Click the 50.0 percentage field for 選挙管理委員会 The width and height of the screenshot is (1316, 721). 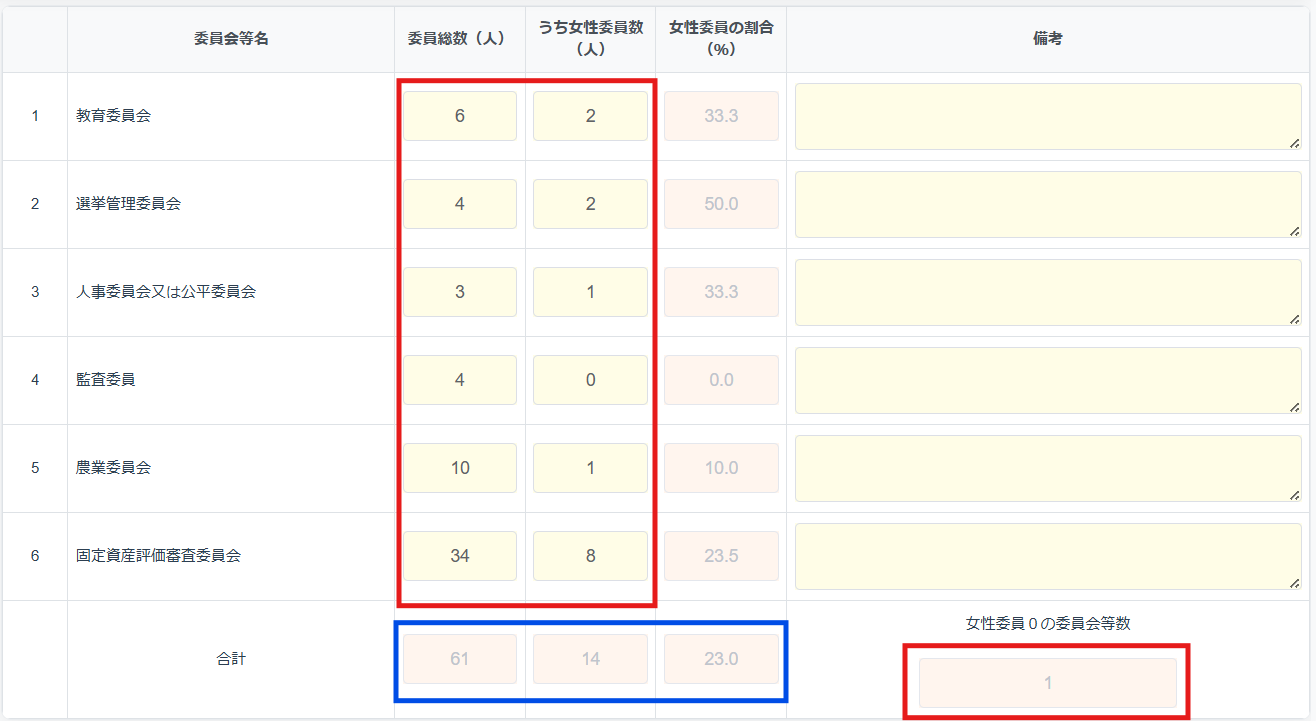pos(721,204)
